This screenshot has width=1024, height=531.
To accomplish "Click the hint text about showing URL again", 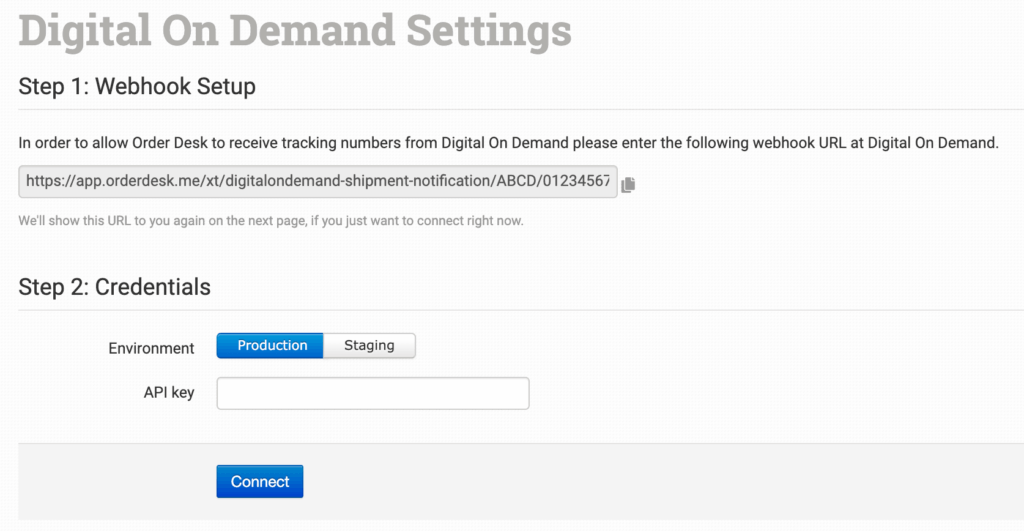I will point(270,220).
